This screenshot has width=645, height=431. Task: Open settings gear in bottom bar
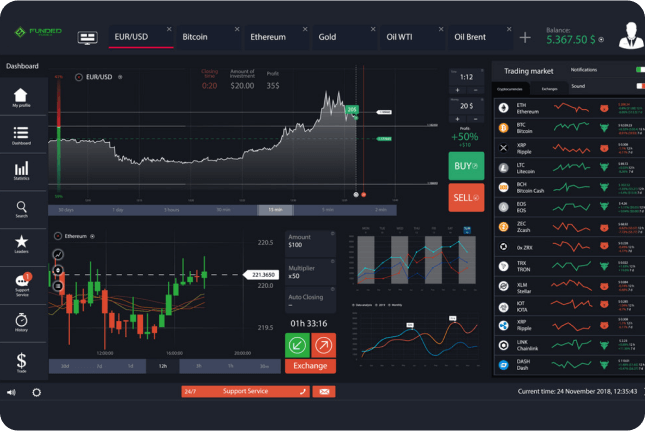click(x=37, y=392)
